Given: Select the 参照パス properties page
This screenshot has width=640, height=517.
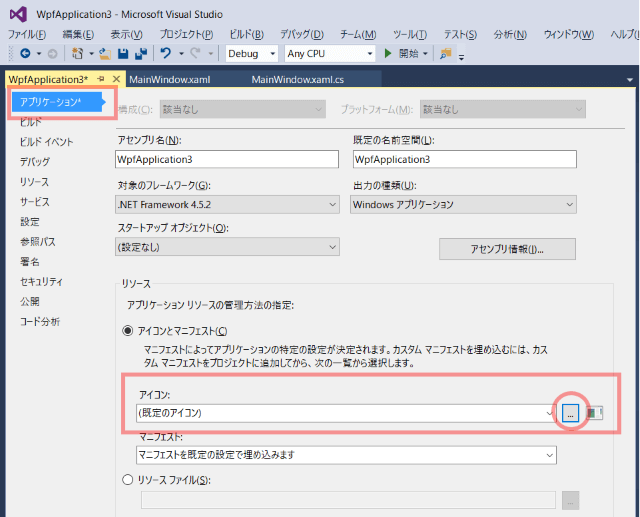Looking at the screenshot, I should 38,242.
